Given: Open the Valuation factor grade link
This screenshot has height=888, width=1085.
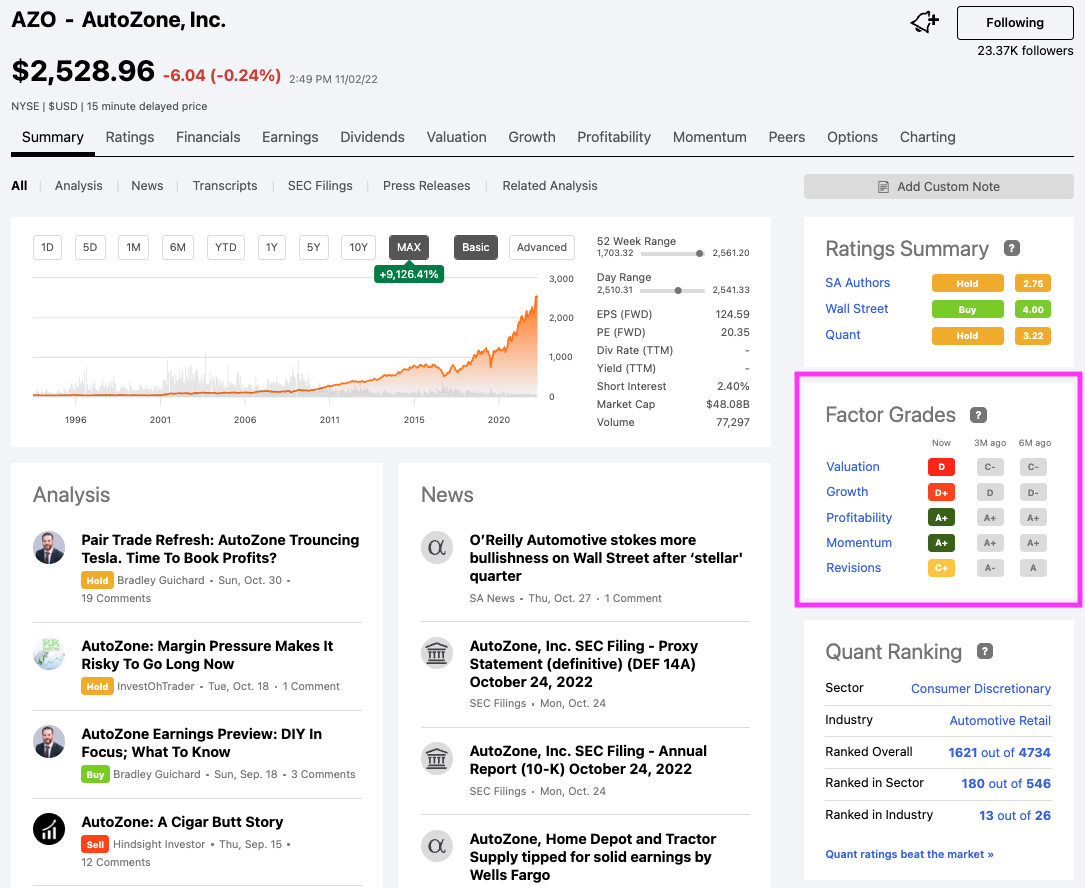Looking at the screenshot, I should pyautogui.click(x=852, y=466).
